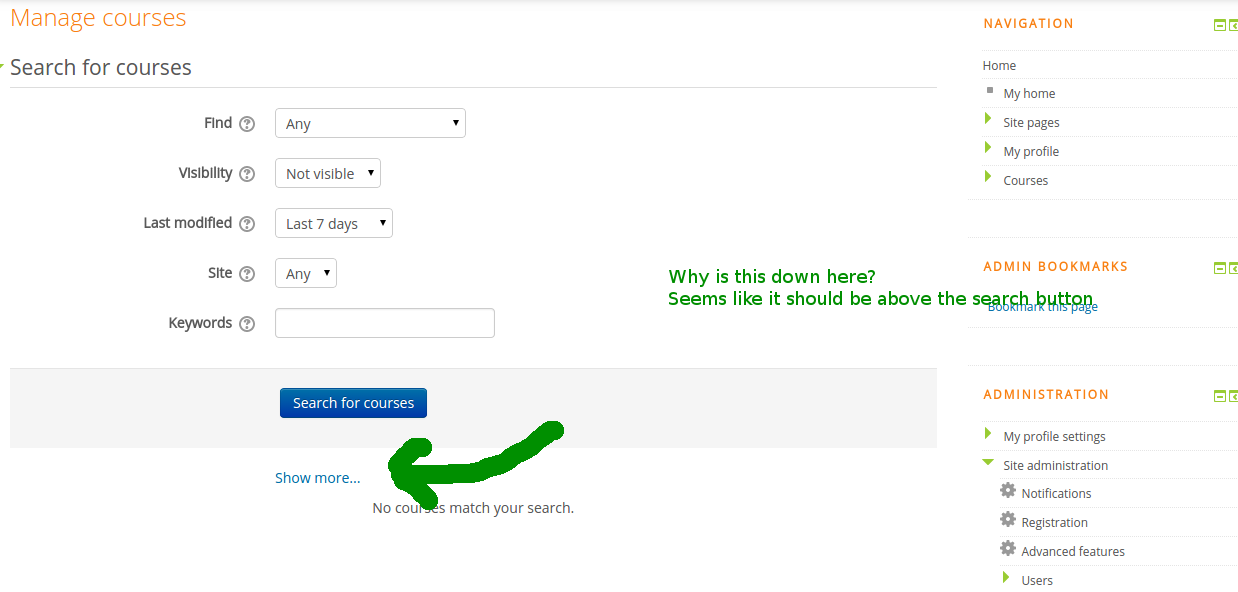Image resolution: width=1238 pixels, height=592 pixels.
Task: Click the Advanced features gear icon
Action: pyautogui.click(x=1008, y=549)
